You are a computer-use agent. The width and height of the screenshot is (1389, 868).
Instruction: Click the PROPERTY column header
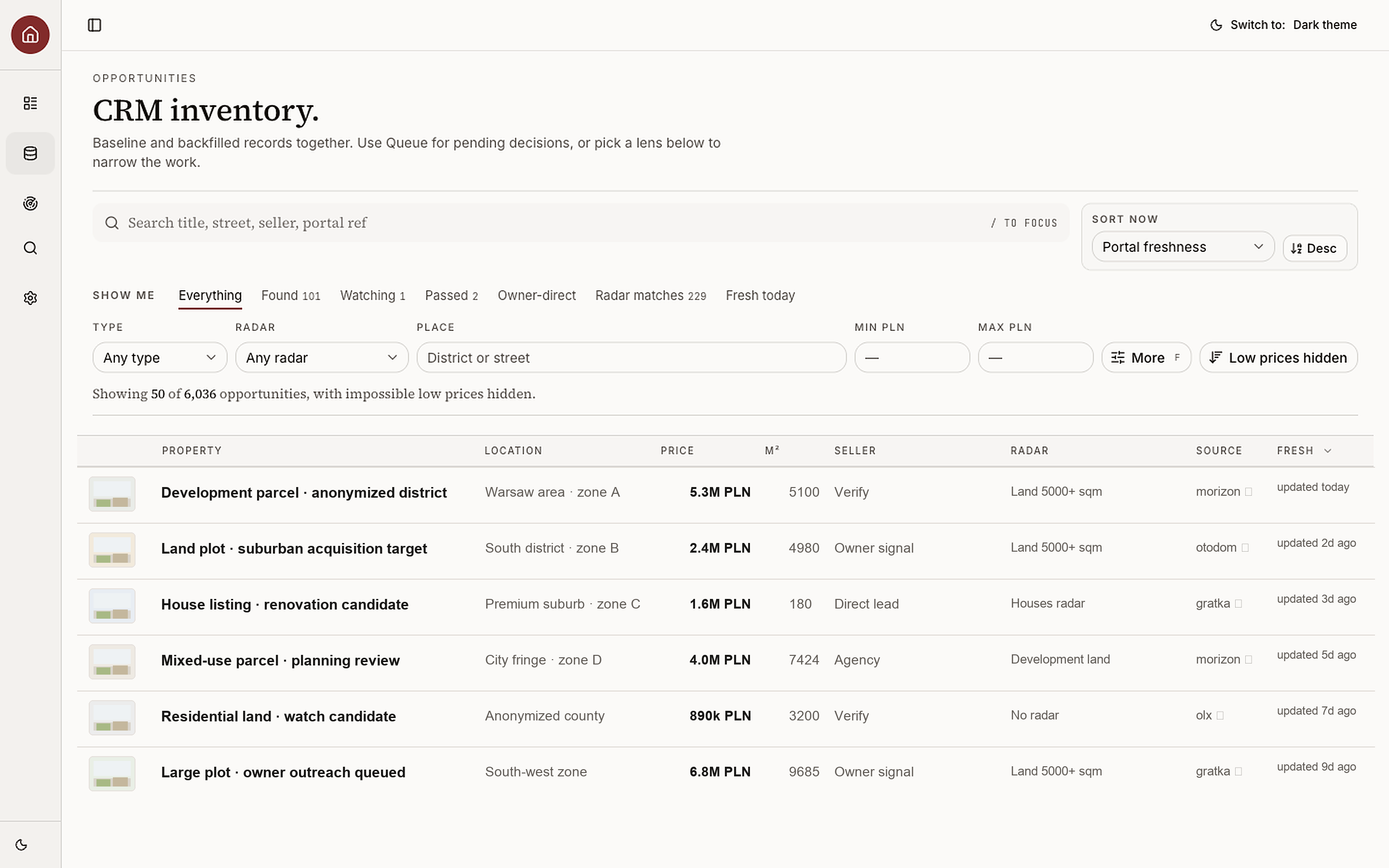point(191,451)
